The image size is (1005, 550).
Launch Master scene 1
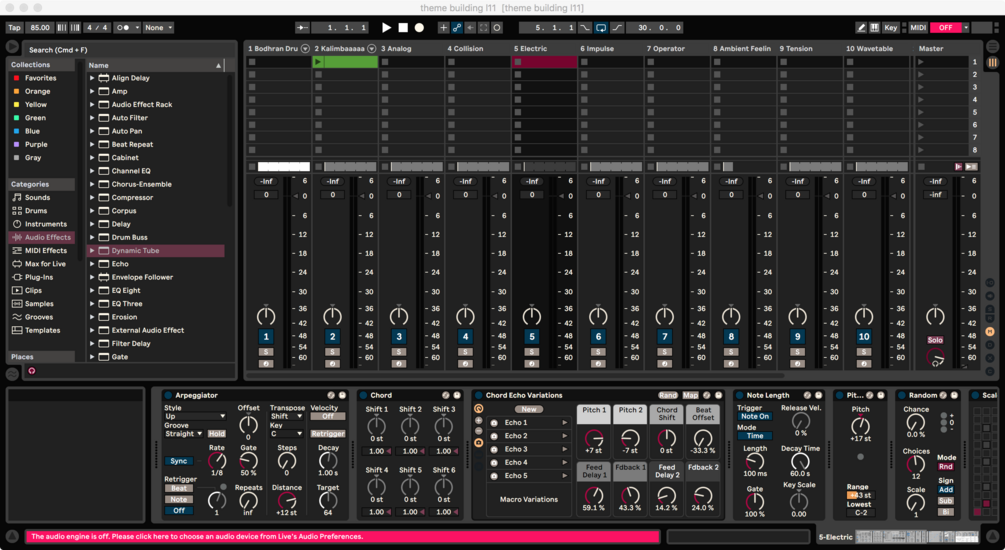pyautogui.click(x=921, y=62)
